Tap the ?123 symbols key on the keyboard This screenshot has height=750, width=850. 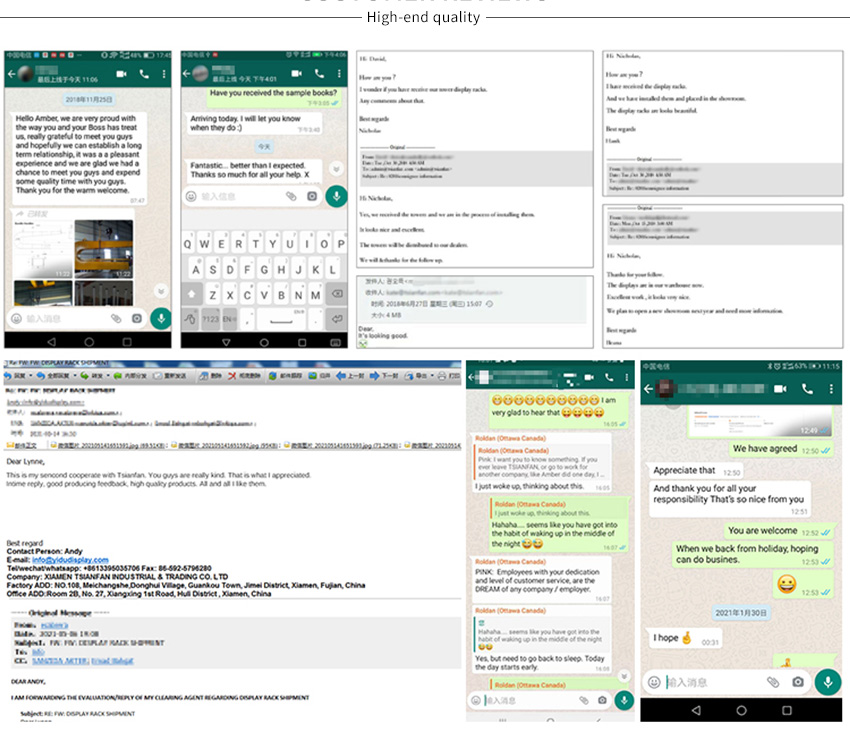click(x=211, y=319)
